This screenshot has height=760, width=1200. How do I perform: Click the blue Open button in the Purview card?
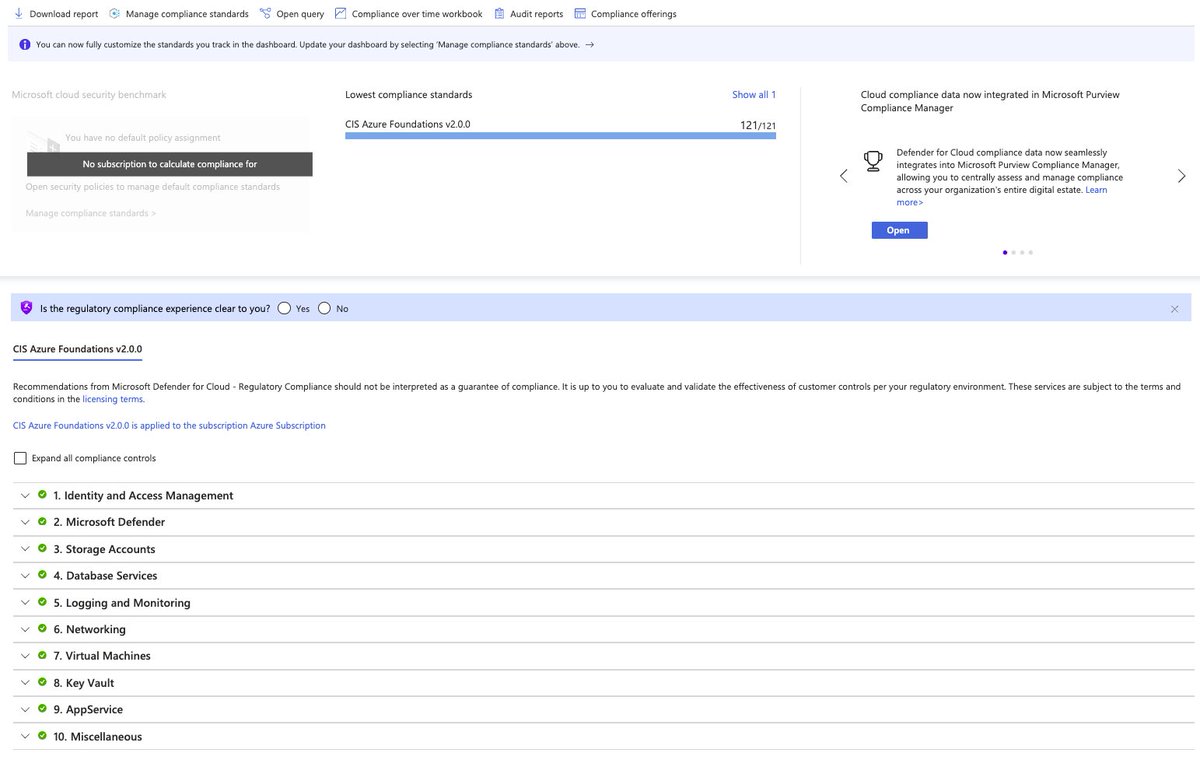coord(898,230)
